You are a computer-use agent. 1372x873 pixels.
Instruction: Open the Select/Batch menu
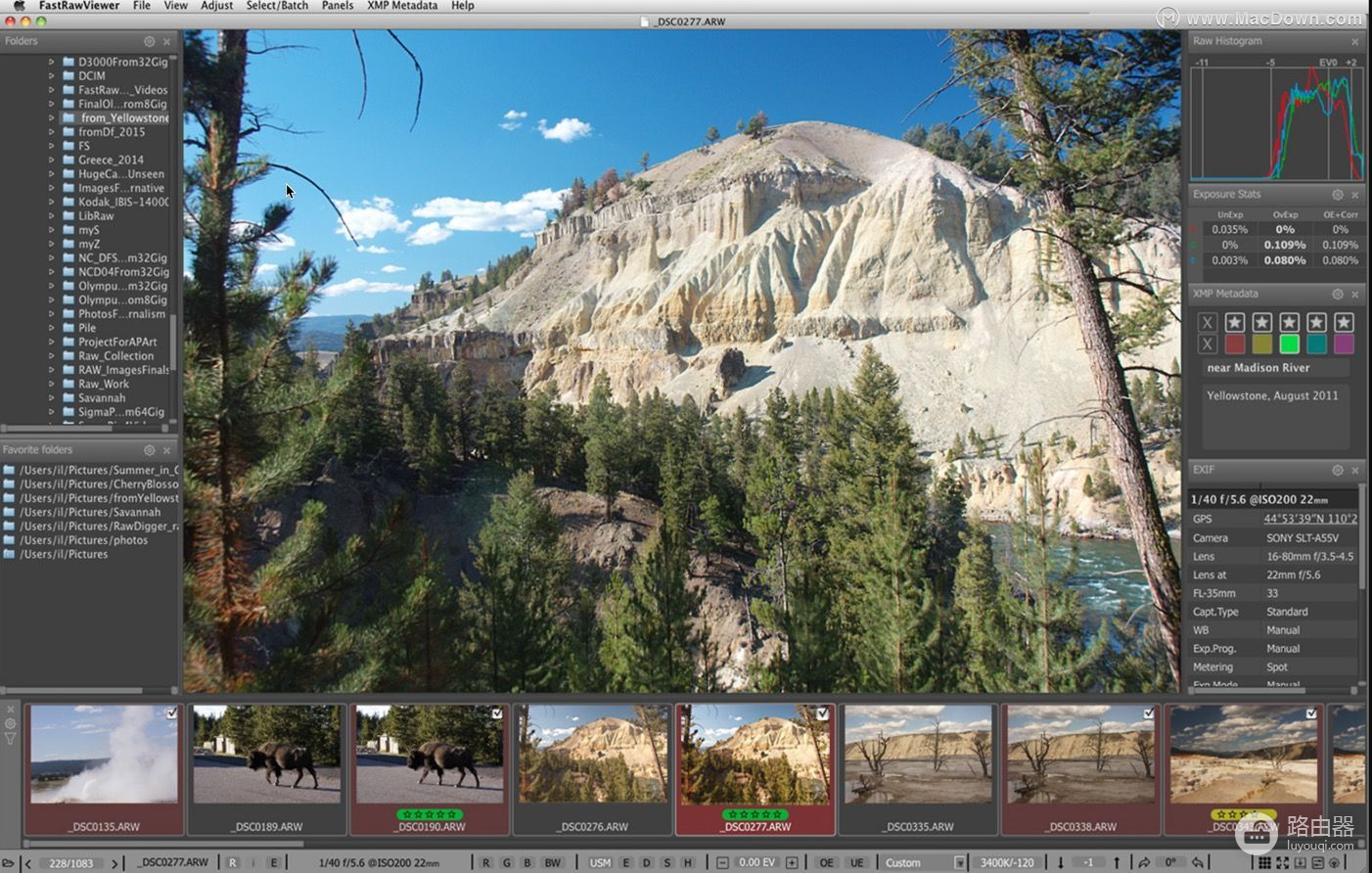click(x=277, y=6)
